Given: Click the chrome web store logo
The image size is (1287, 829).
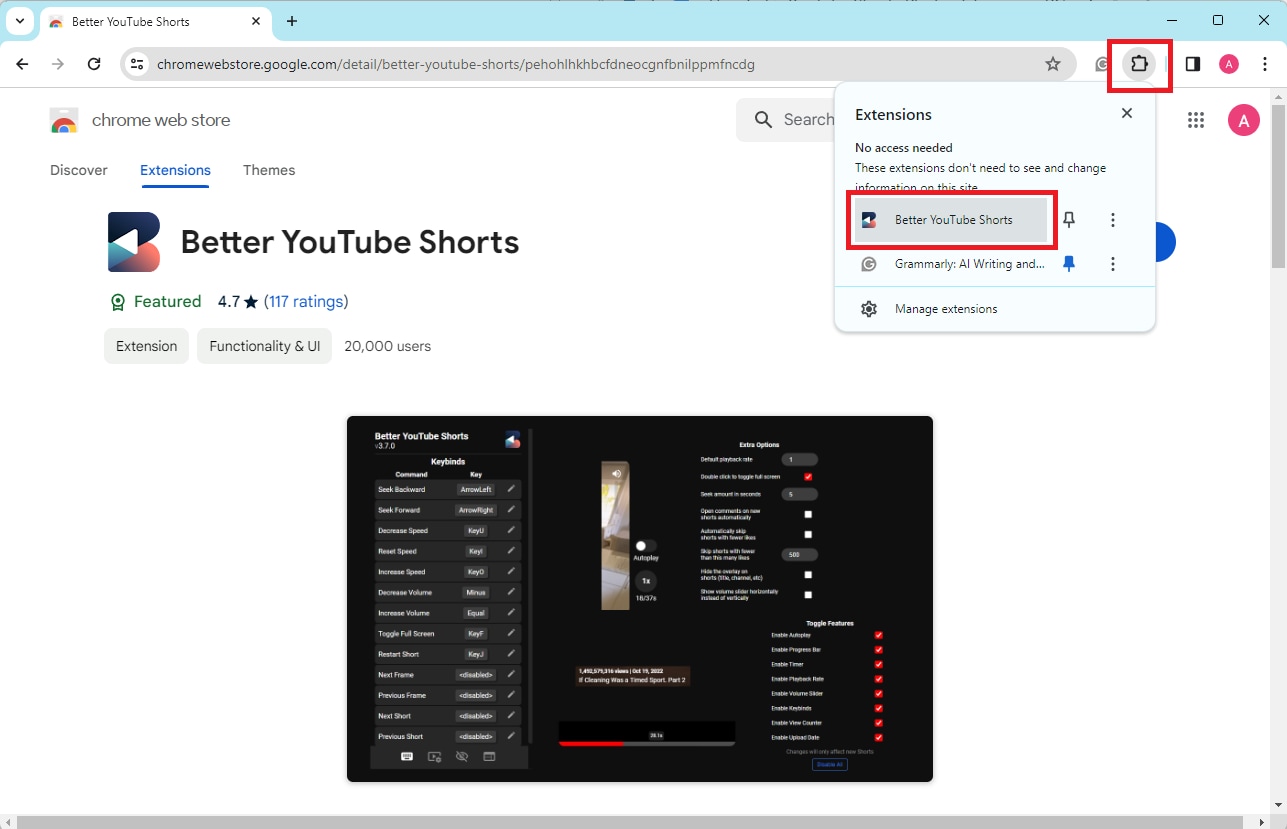Looking at the screenshot, I should coord(64,121).
